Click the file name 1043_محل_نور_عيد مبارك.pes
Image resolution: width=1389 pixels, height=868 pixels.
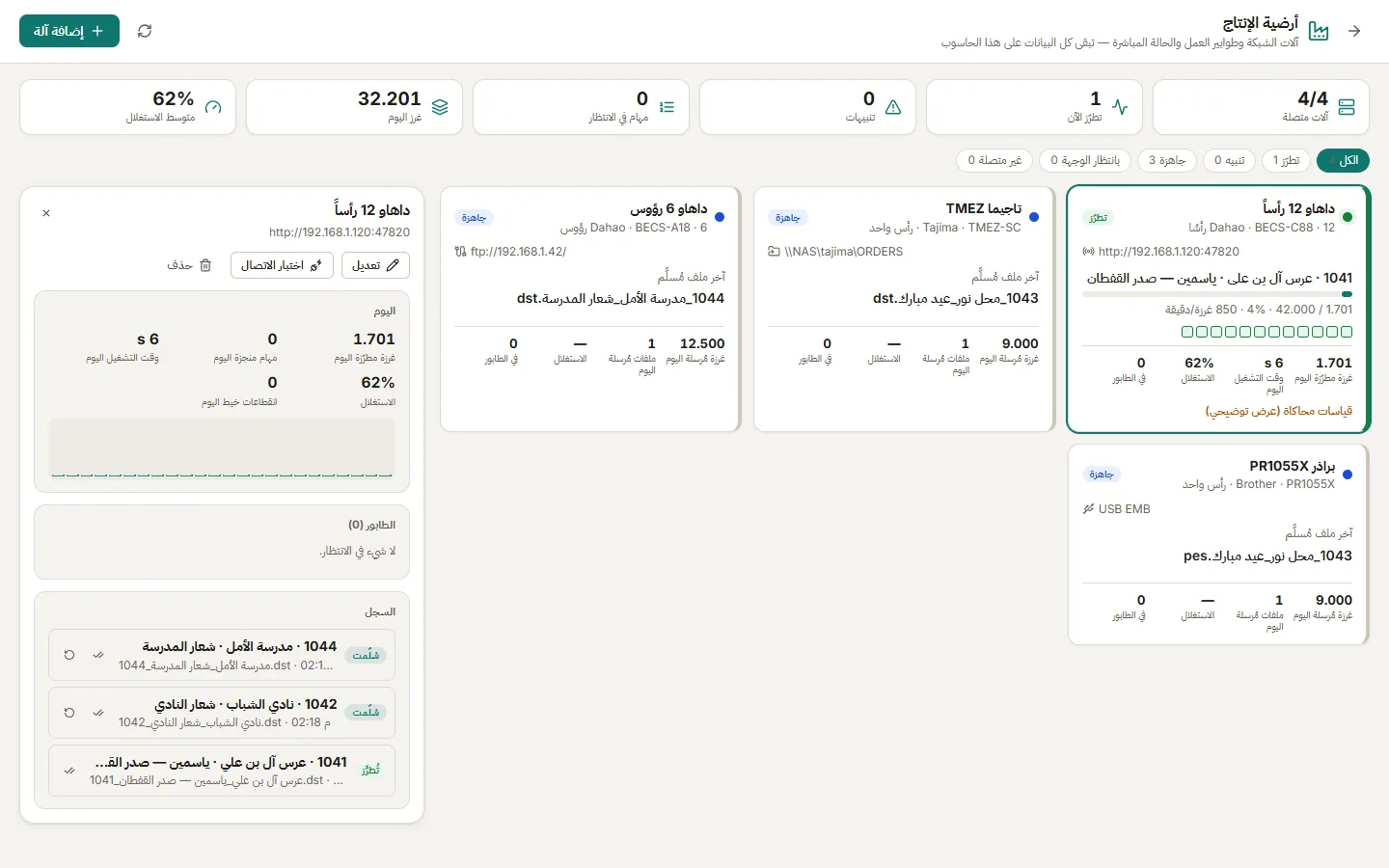click(1267, 556)
